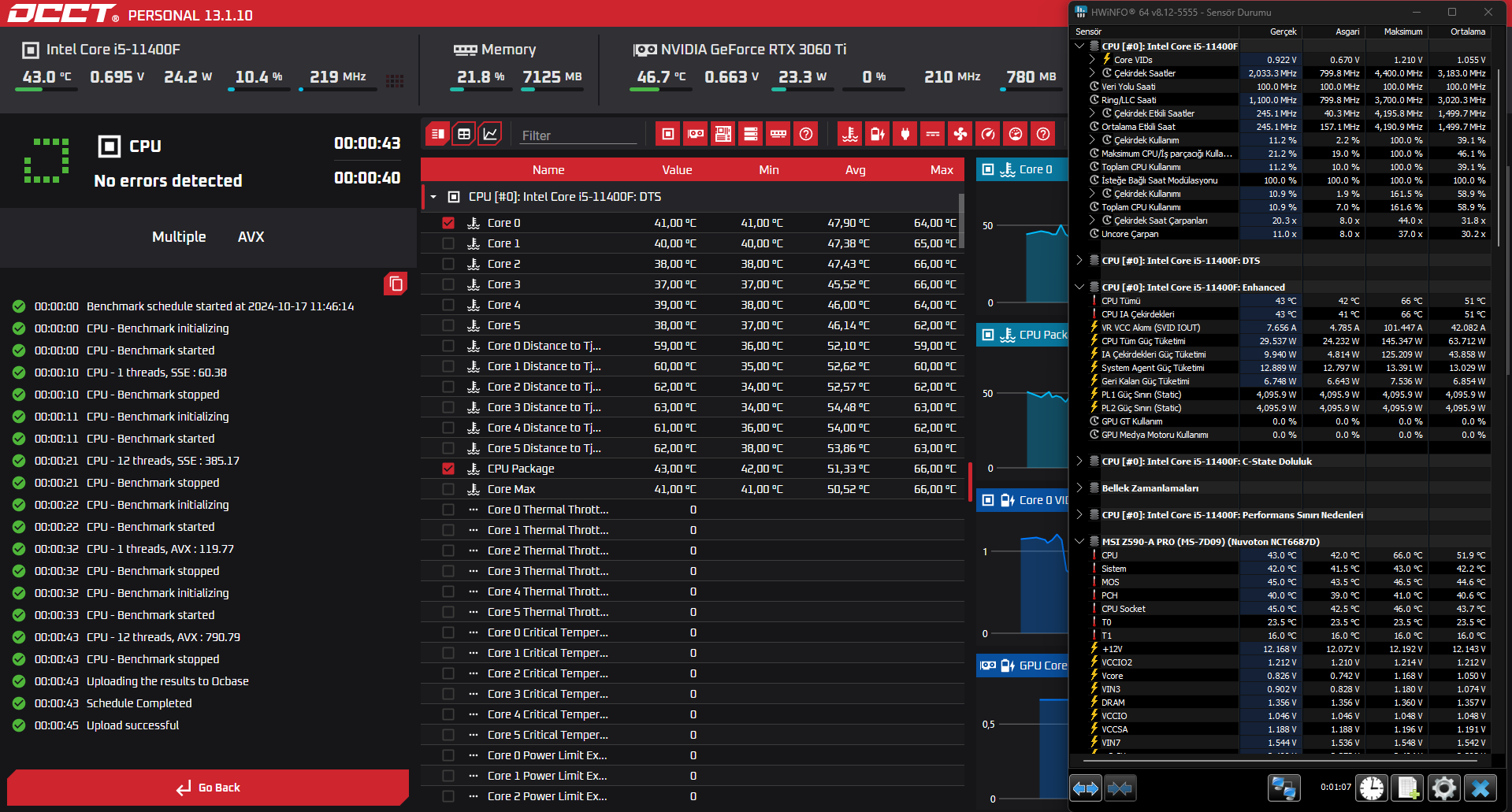Open the GPU Core graph header

[1022, 666]
